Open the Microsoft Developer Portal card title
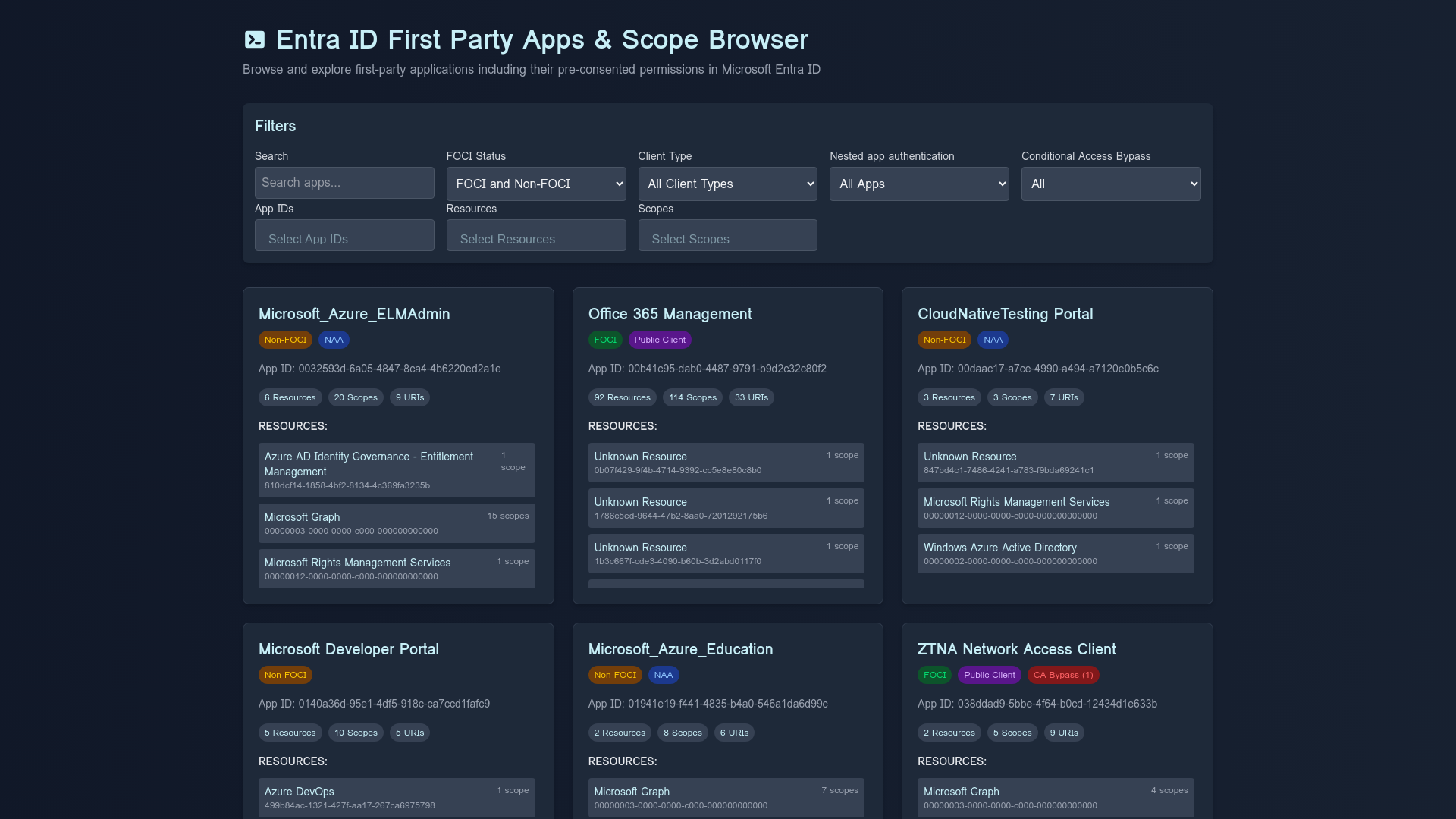 (x=348, y=649)
